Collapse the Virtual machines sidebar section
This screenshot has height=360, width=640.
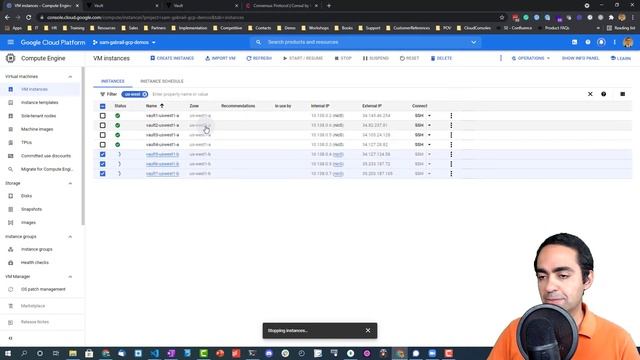(70, 77)
